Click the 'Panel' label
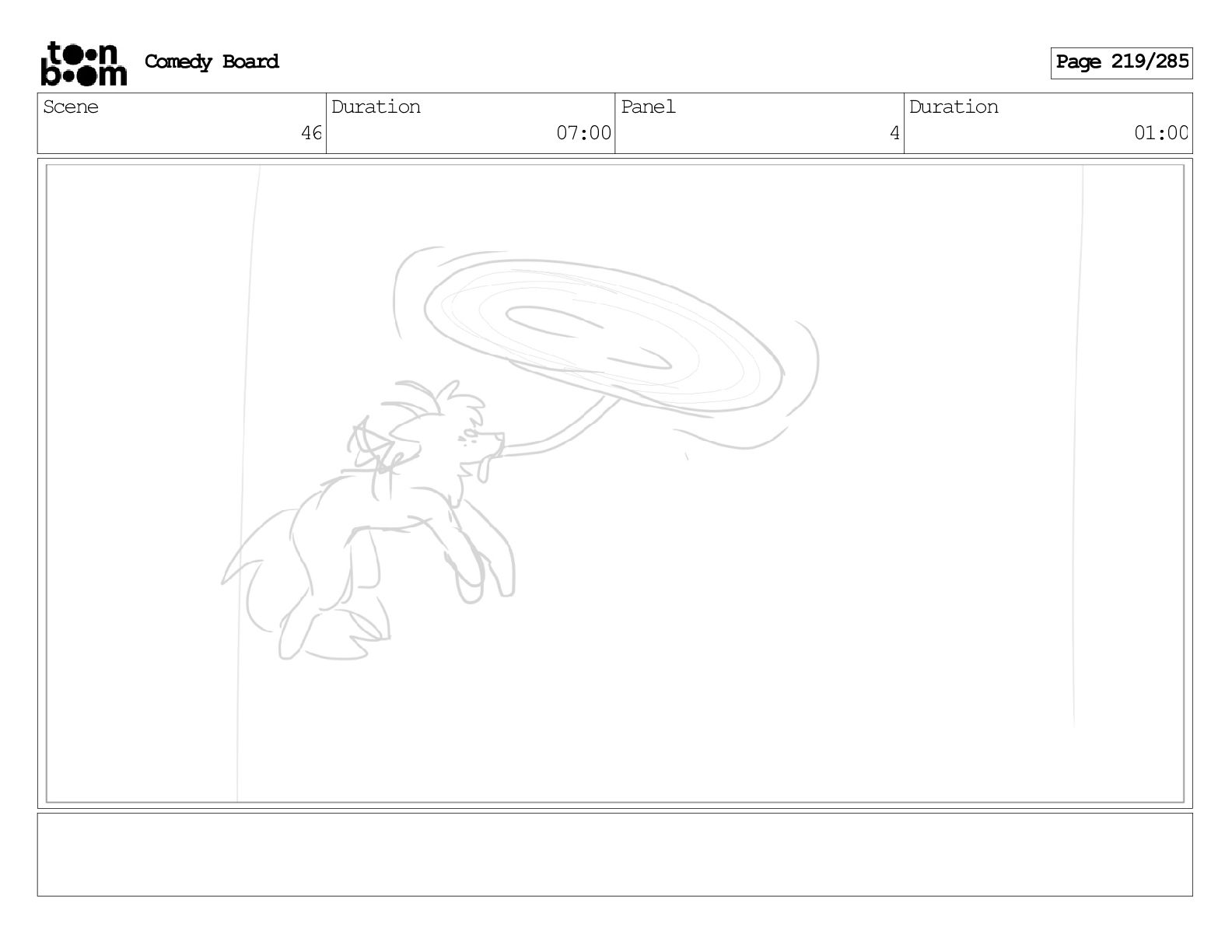Screen dimensions: 1232x952 tap(648, 107)
